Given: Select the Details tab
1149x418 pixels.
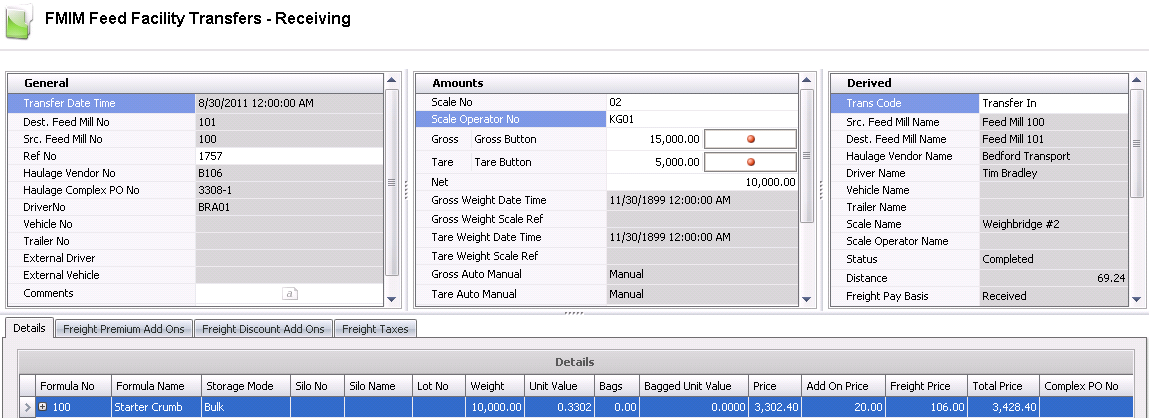Looking at the screenshot, I should click(30, 328).
